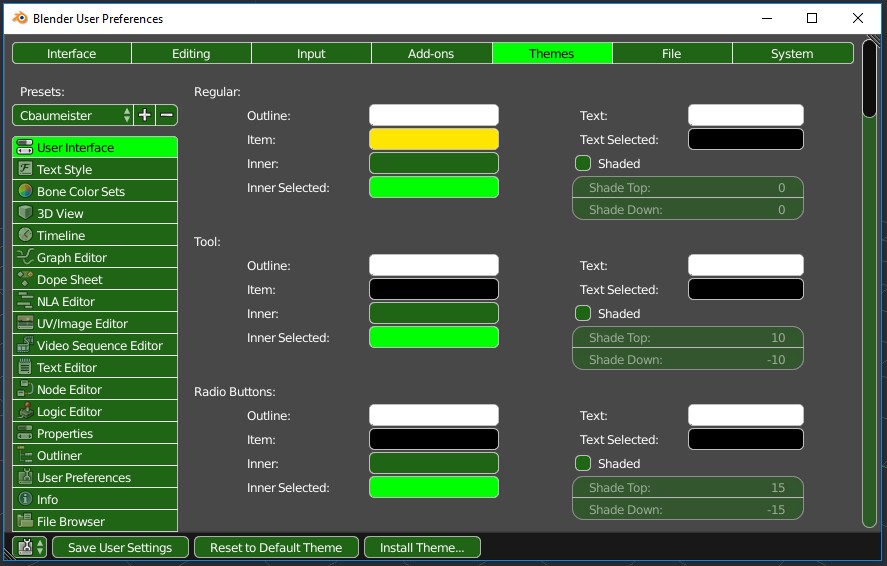Edit Tool Text Selected black swatch
The height and width of the screenshot is (566, 887).
[x=746, y=289]
